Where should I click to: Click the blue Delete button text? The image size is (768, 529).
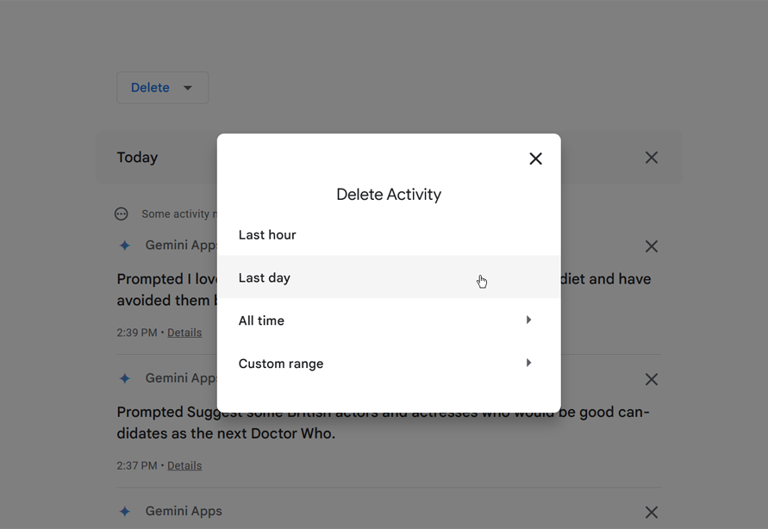click(150, 88)
